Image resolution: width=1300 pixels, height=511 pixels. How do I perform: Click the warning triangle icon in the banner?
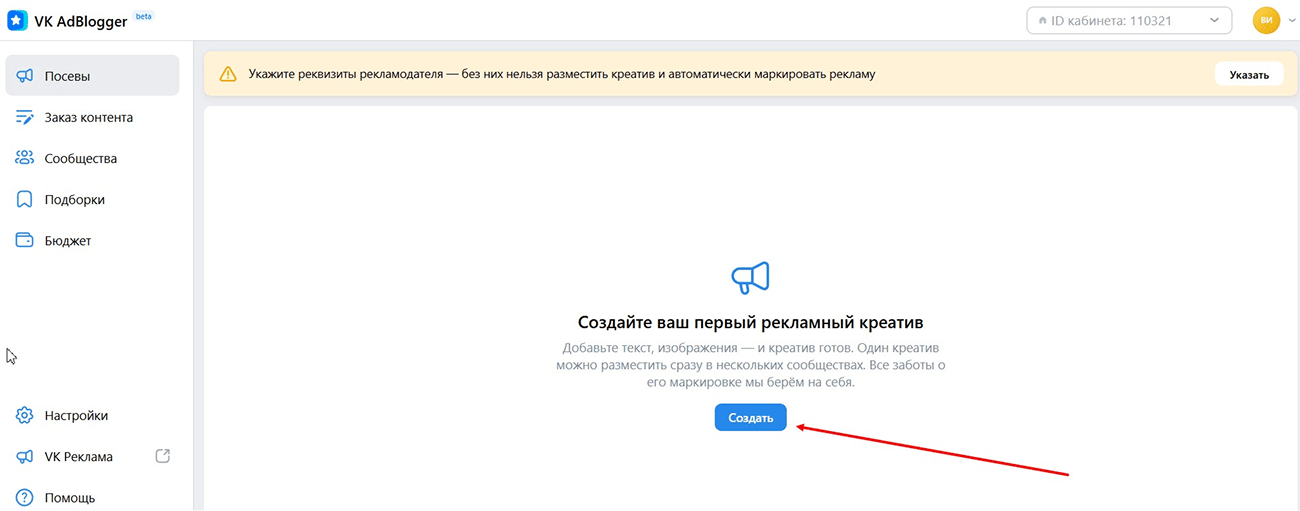tap(228, 74)
